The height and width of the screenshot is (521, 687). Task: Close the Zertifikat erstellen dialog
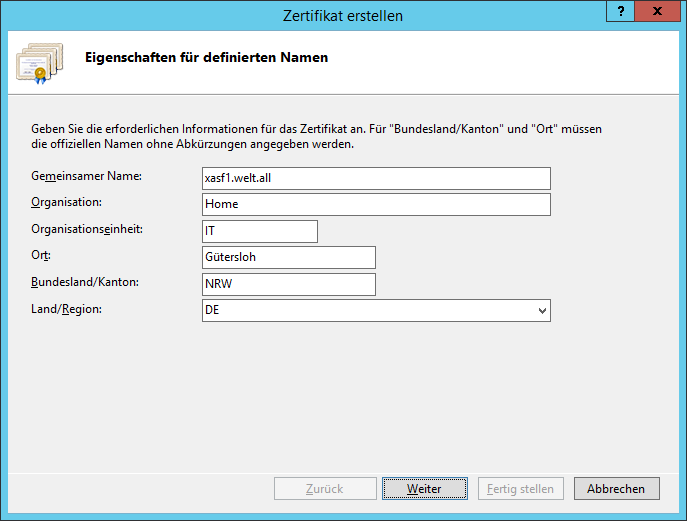[657, 11]
